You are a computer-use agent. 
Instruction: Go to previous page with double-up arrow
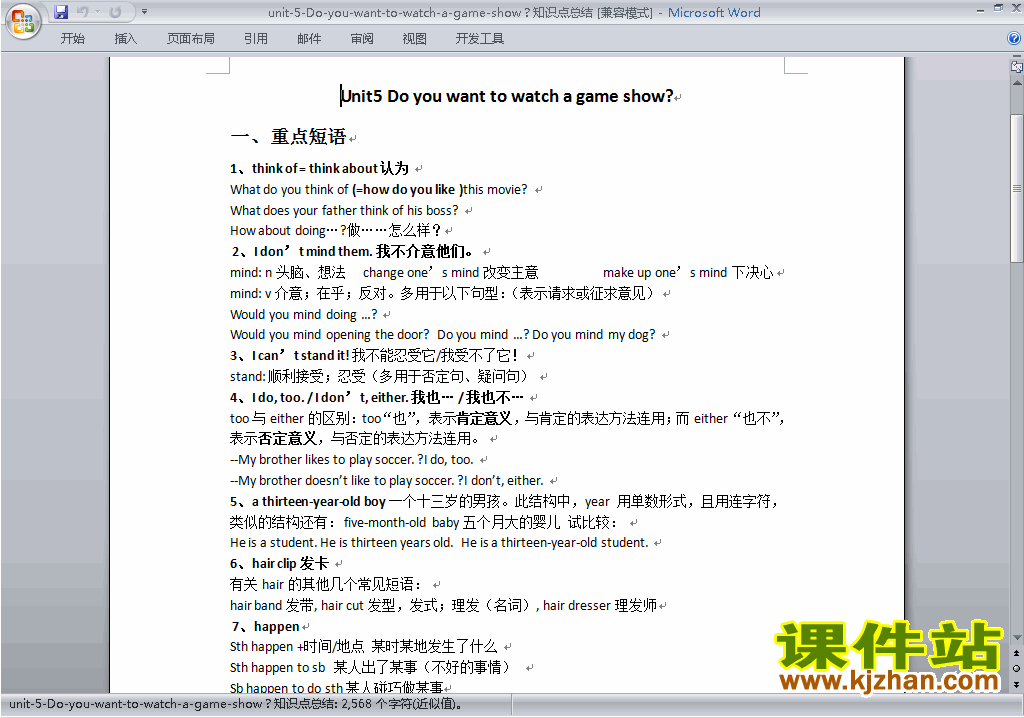[1016, 653]
